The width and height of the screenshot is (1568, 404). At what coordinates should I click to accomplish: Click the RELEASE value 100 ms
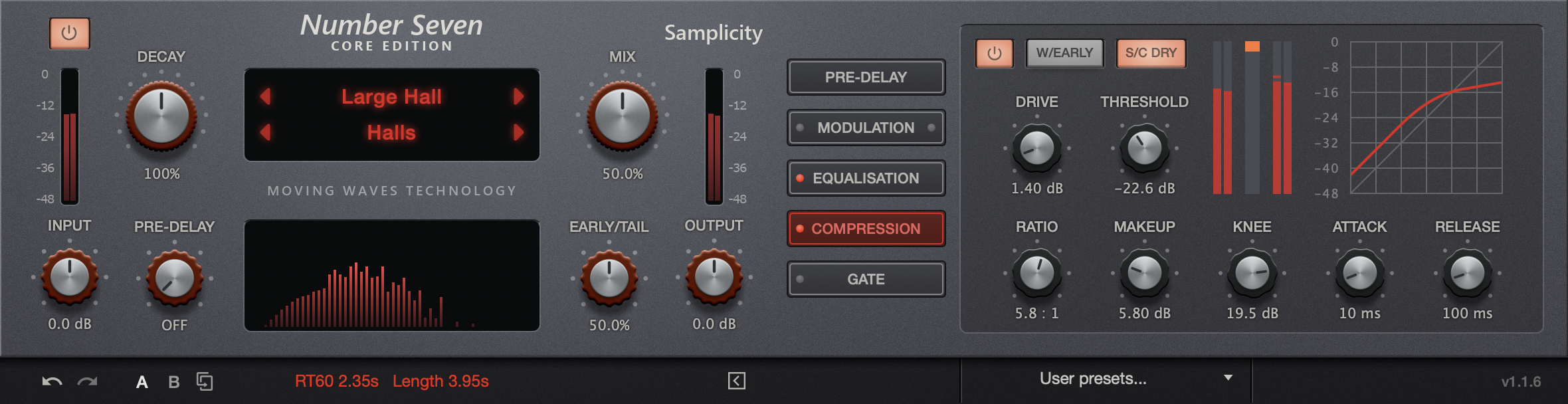click(x=1467, y=314)
